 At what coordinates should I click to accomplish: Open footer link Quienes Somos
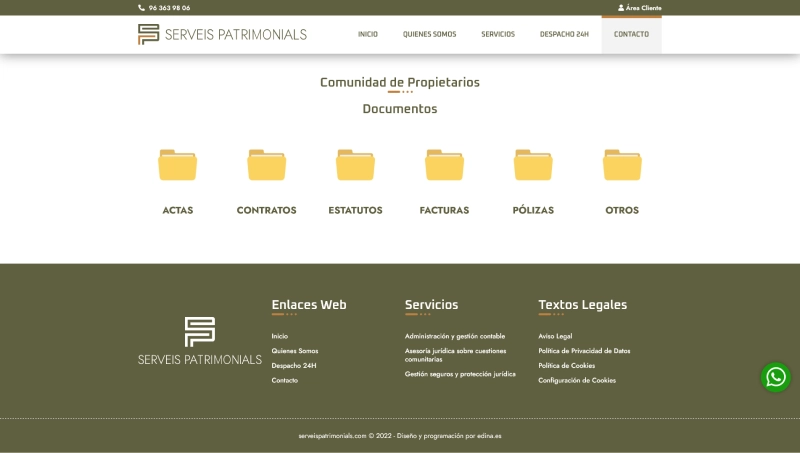(x=295, y=351)
